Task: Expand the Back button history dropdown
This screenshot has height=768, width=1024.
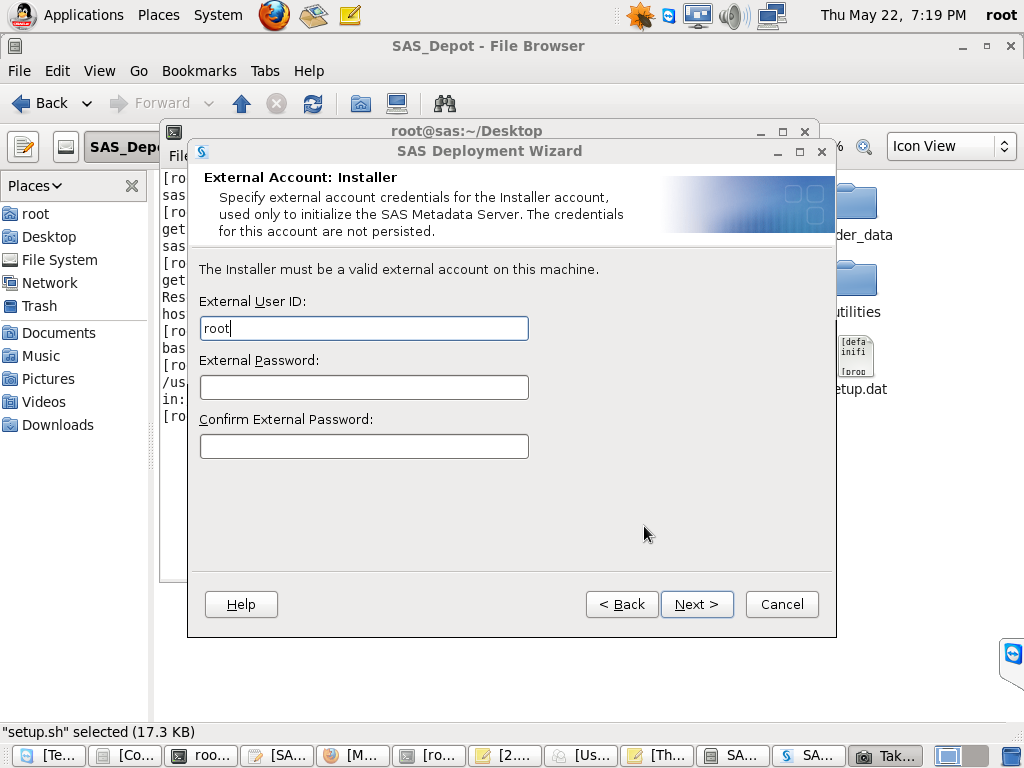Action: tap(88, 103)
